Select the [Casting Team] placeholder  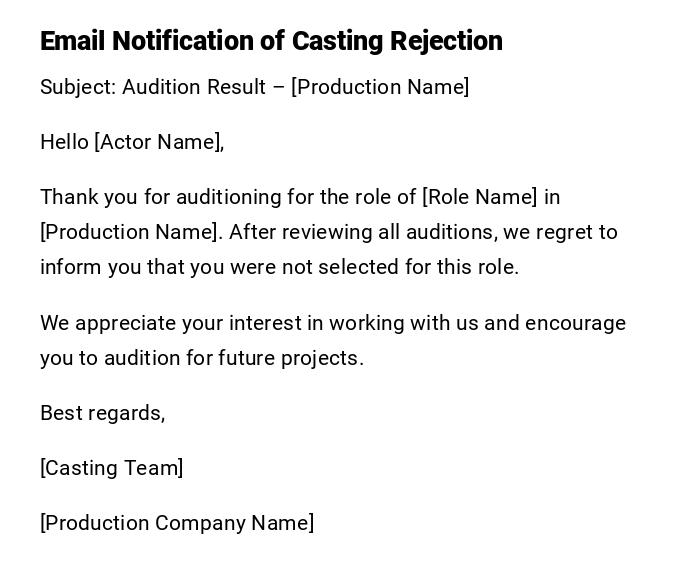pos(111,468)
